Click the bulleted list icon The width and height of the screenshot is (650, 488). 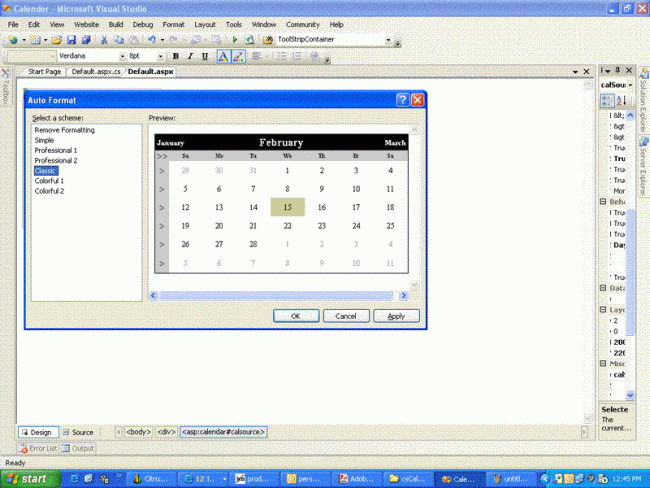[282, 56]
